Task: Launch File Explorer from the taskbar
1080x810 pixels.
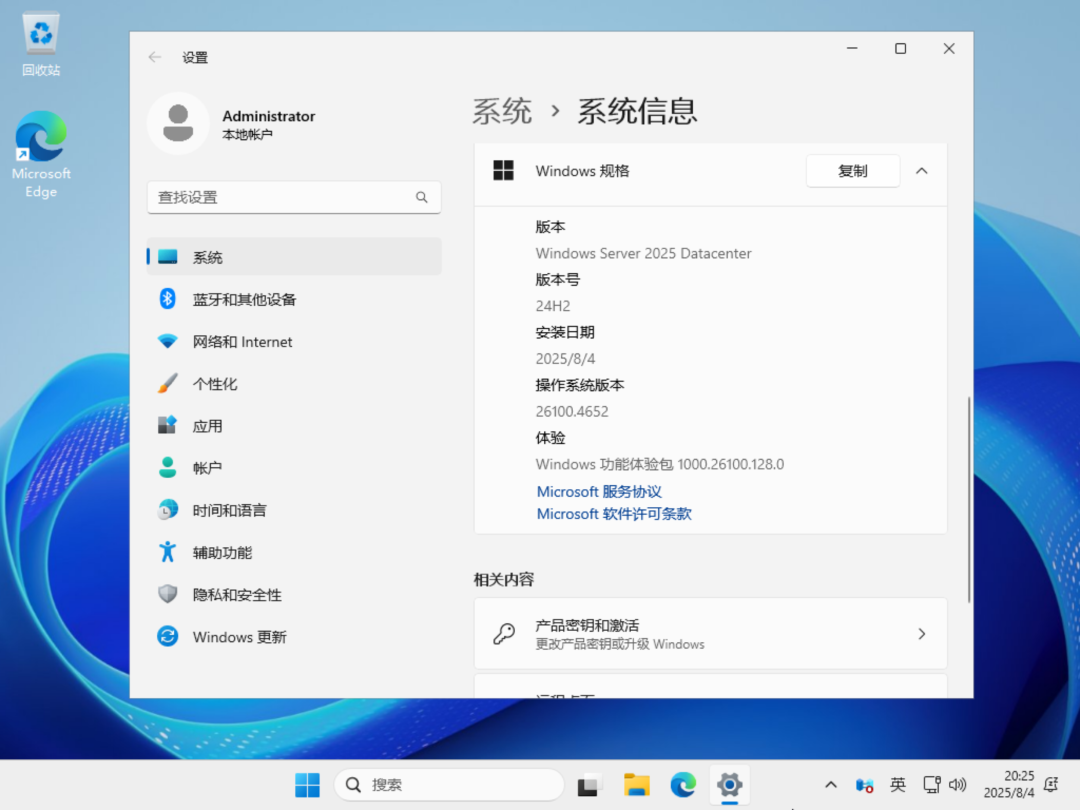Action: 636,785
